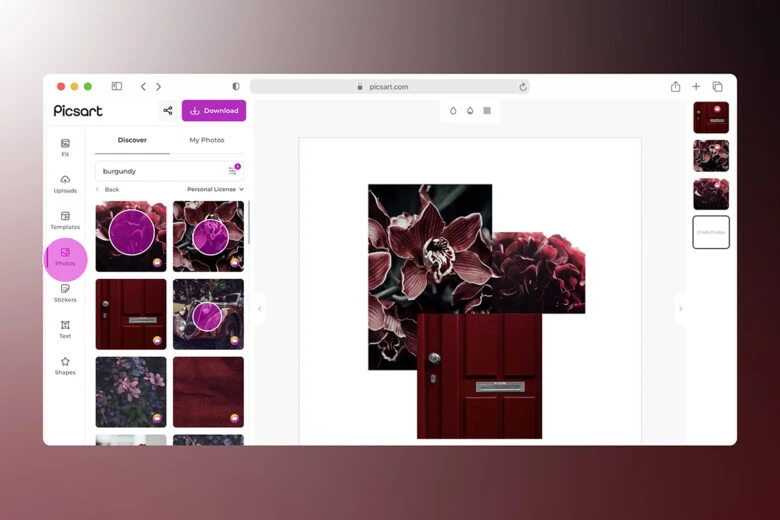Open the Templates panel

tap(65, 220)
